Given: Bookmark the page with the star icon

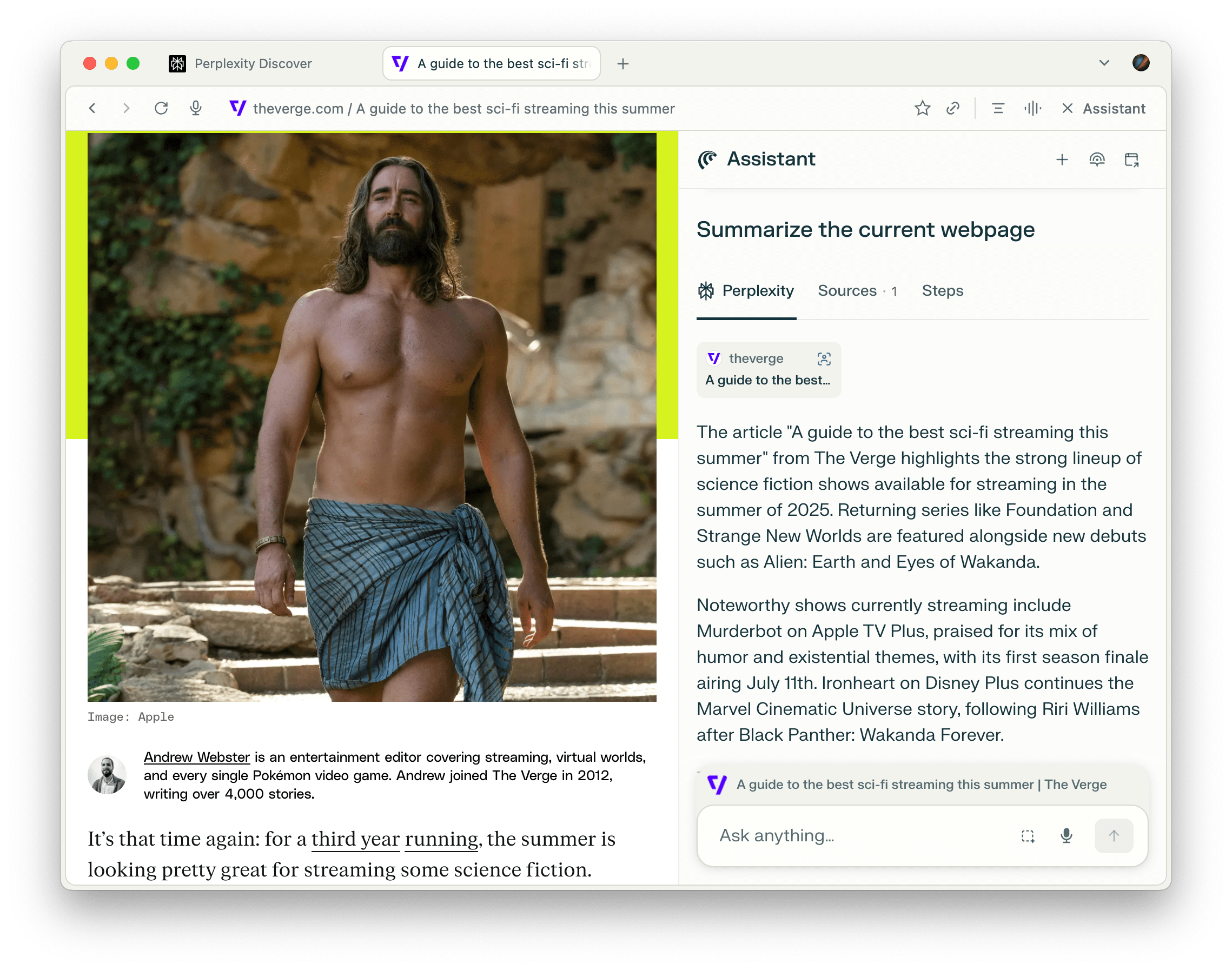Looking at the screenshot, I should tap(923, 108).
